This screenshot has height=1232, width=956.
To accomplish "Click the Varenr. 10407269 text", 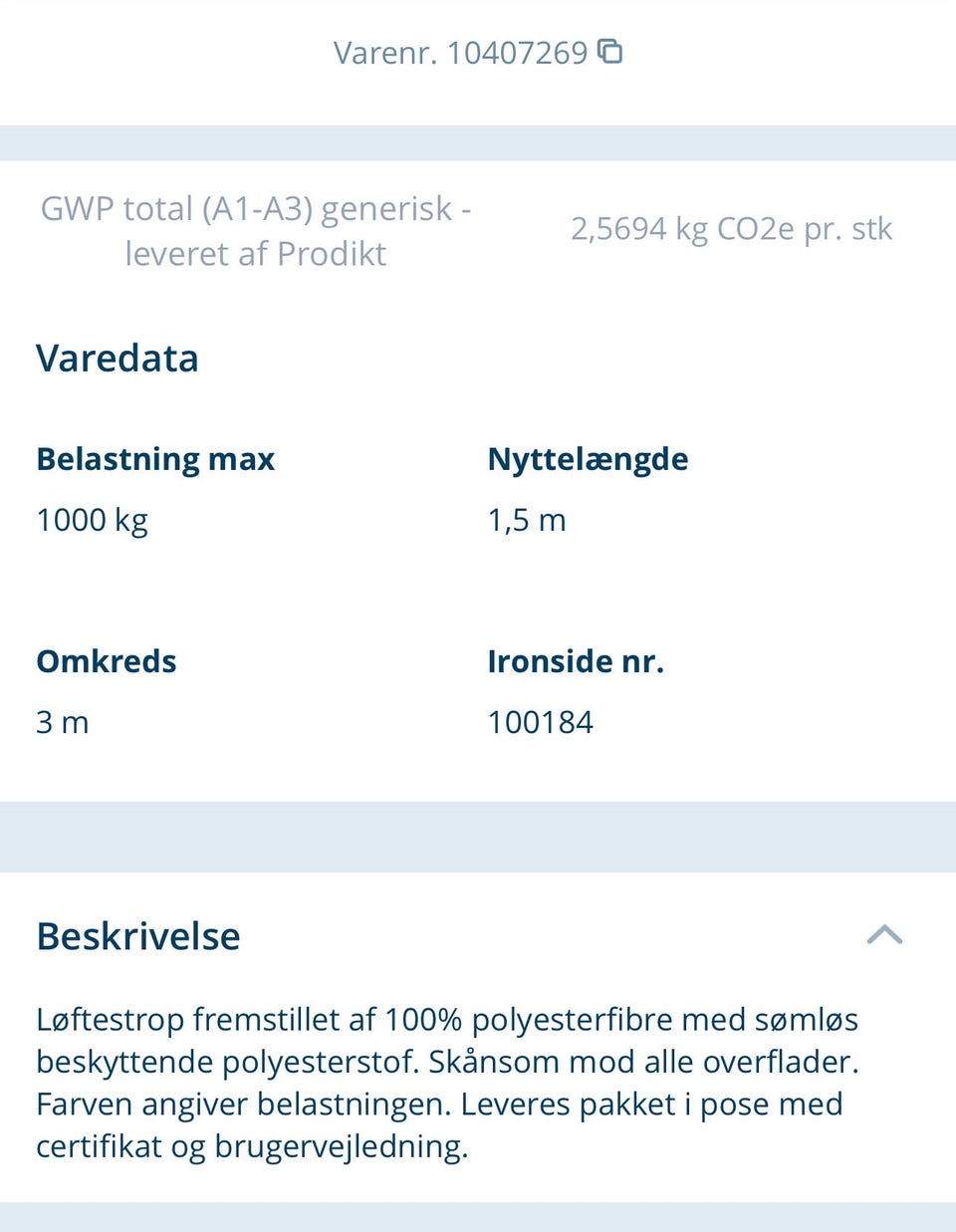I will point(460,52).
